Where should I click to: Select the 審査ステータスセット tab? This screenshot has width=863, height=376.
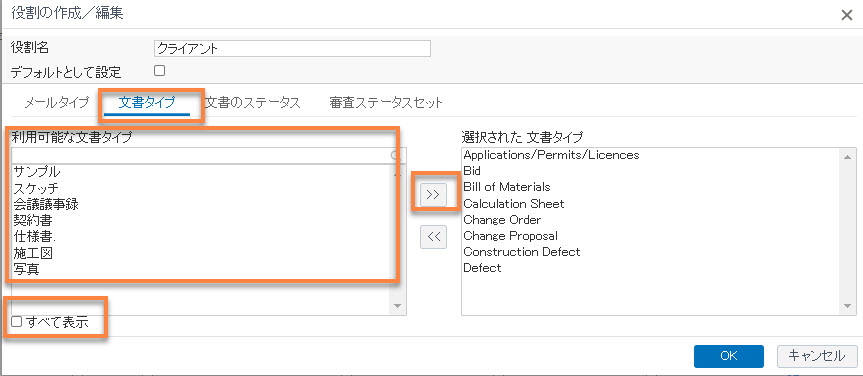click(386, 103)
